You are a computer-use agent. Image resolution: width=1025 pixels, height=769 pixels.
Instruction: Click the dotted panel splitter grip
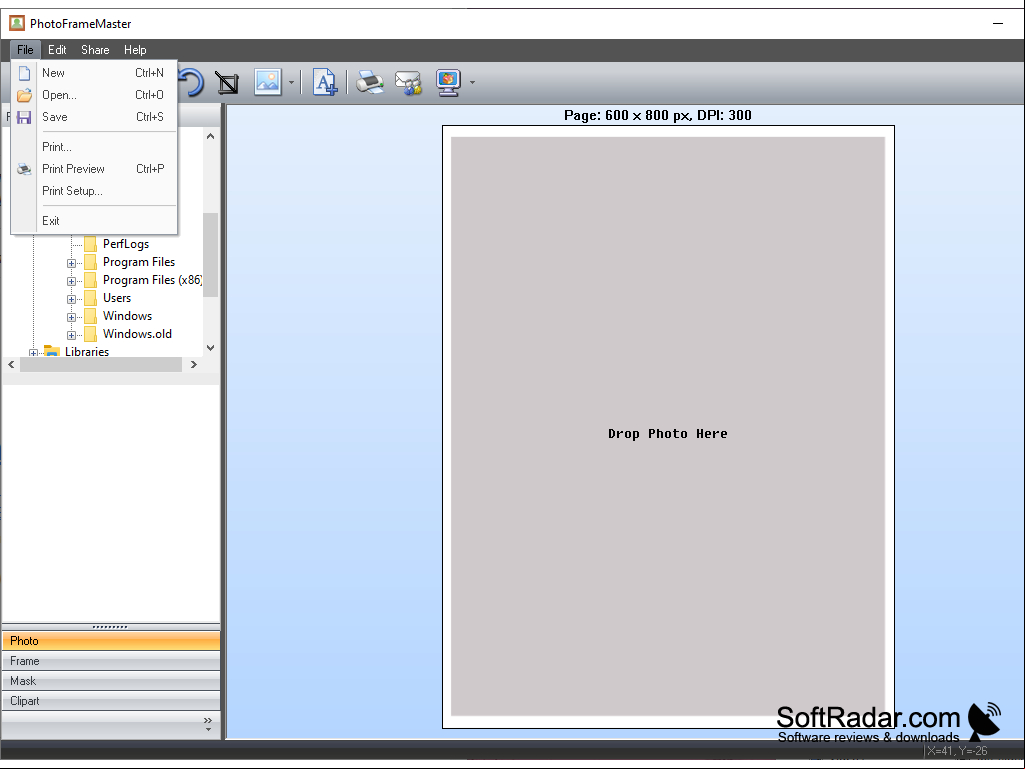coord(110,626)
